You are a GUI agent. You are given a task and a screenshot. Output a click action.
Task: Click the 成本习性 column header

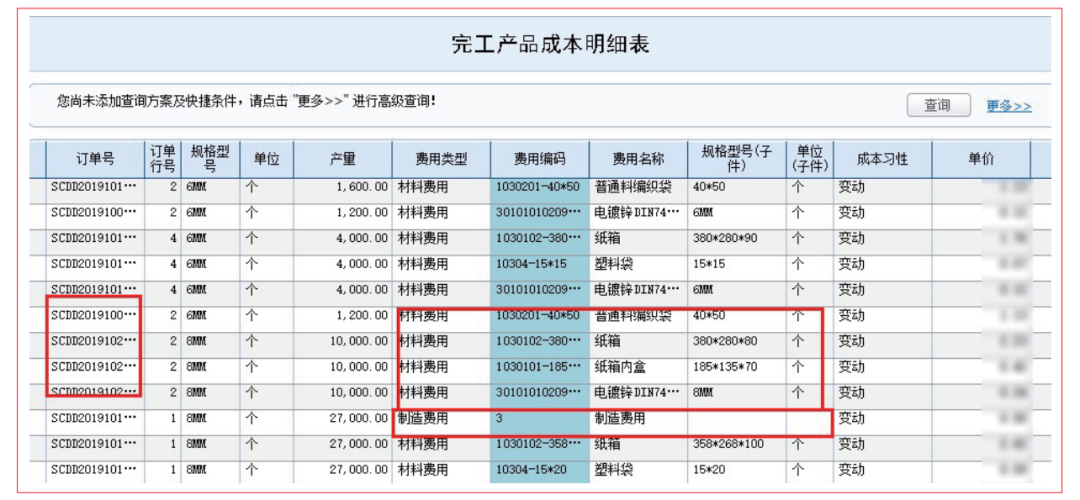tap(882, 159)
